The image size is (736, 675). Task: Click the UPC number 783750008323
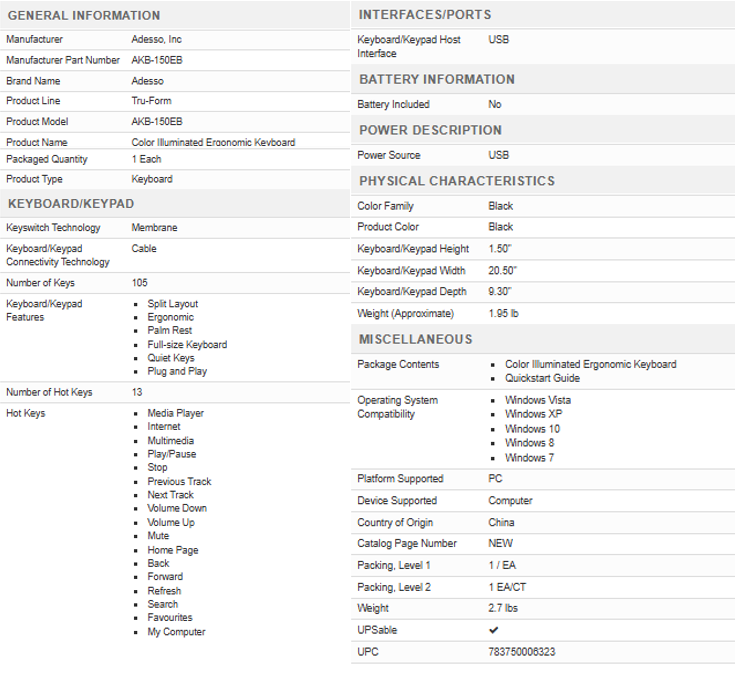[521, 652]
